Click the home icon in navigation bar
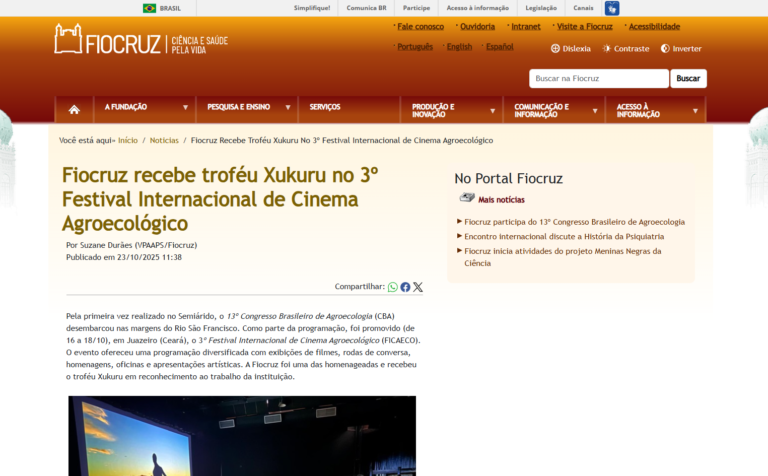 [74, 109]
